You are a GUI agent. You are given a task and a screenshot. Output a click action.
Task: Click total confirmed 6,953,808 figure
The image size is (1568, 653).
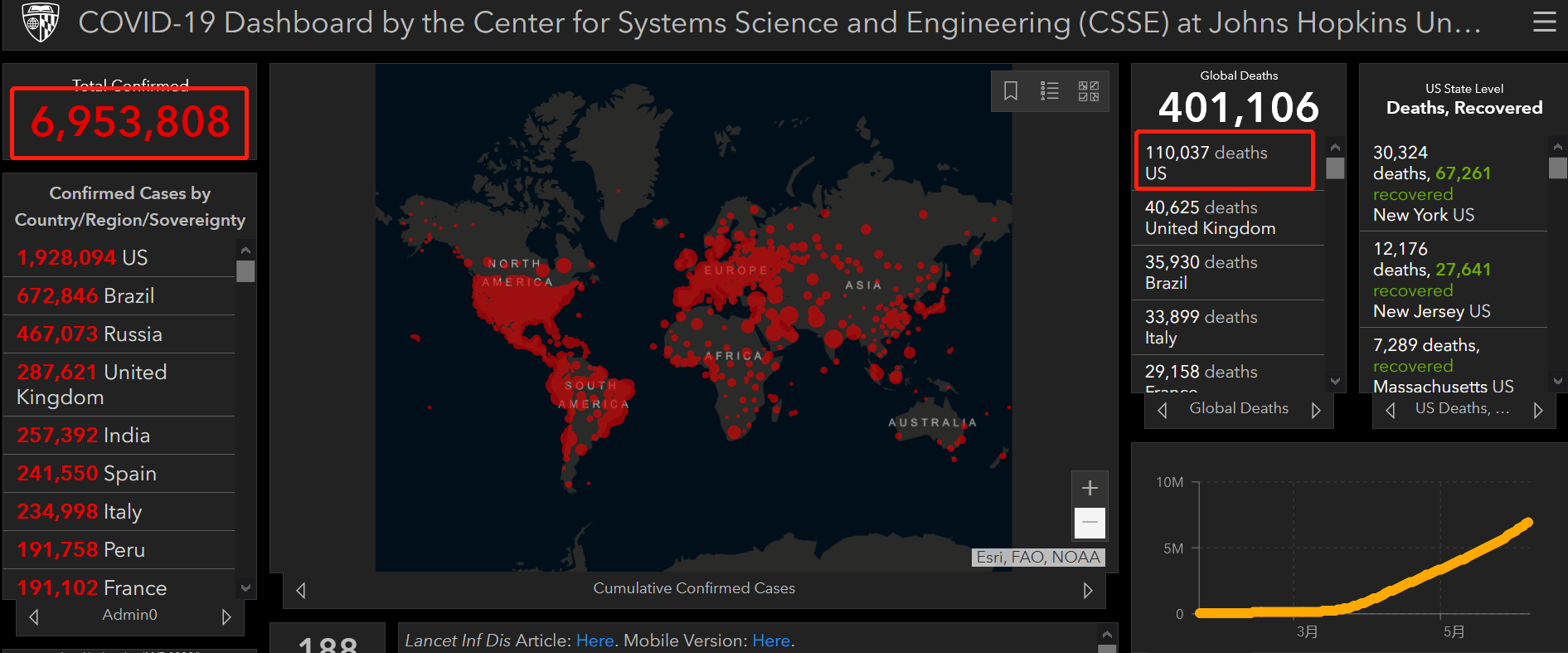pos(129,122)
